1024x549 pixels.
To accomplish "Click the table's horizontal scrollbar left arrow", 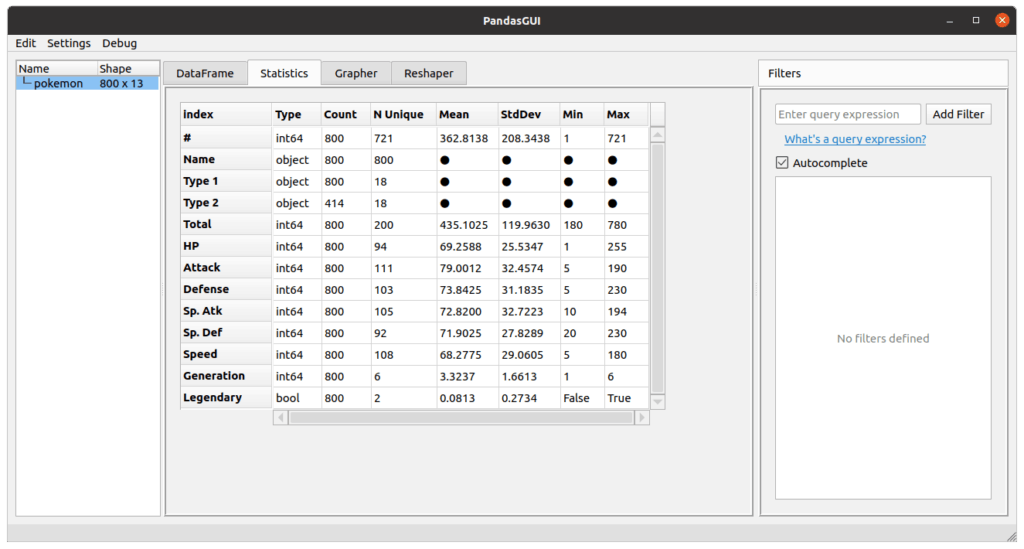I will click(x=280, y=418).
